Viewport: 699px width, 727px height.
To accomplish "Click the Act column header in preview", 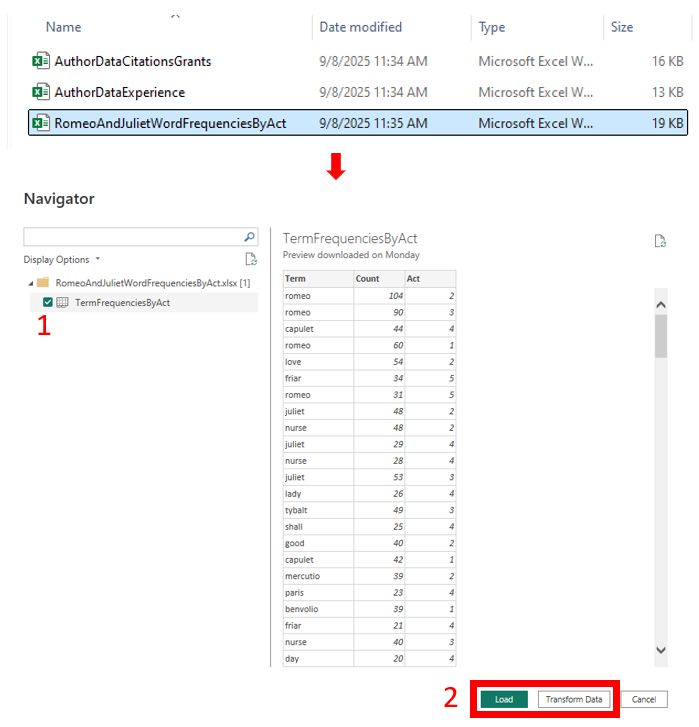I will (430, 279).
